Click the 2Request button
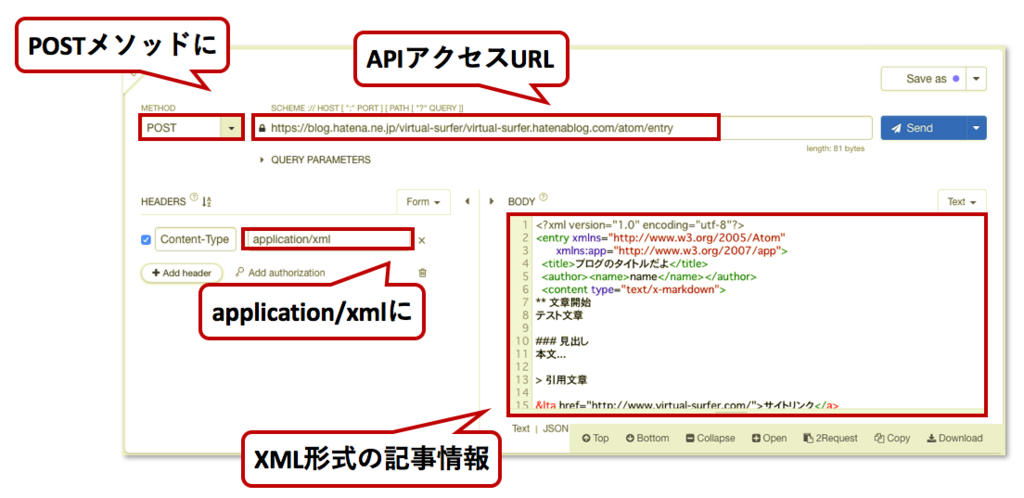The height and width of the screenshot is (498, 1024). coord(830,438)
